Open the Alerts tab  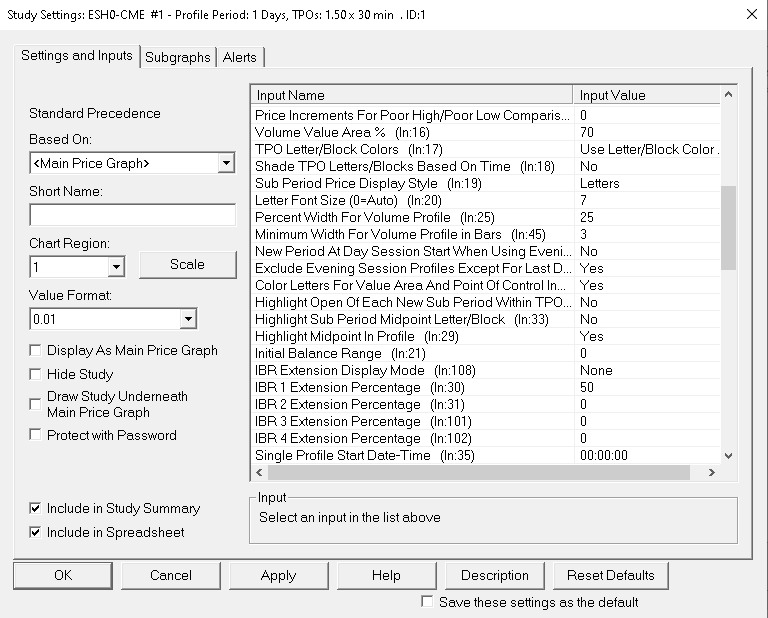240,58
